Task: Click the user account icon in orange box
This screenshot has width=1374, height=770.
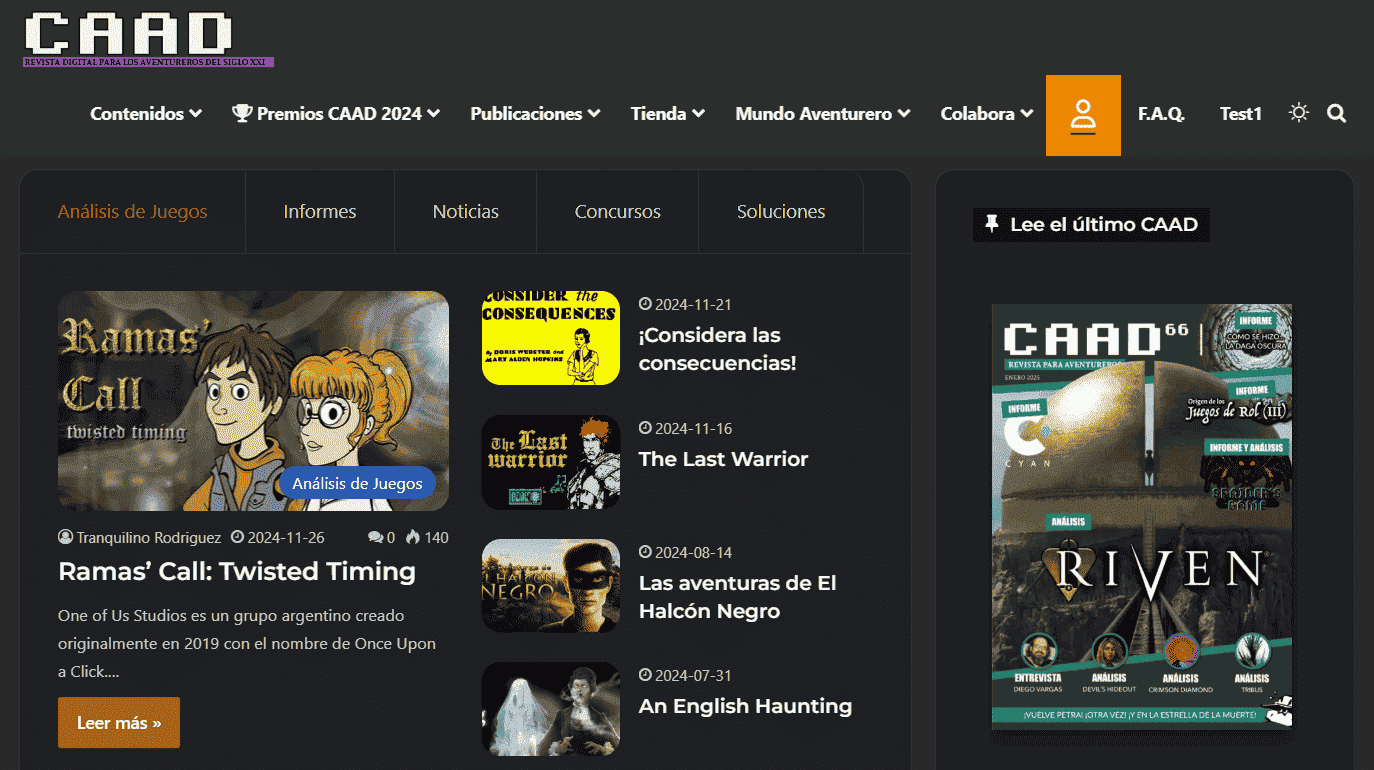Action: click(x=1083, y=116)
